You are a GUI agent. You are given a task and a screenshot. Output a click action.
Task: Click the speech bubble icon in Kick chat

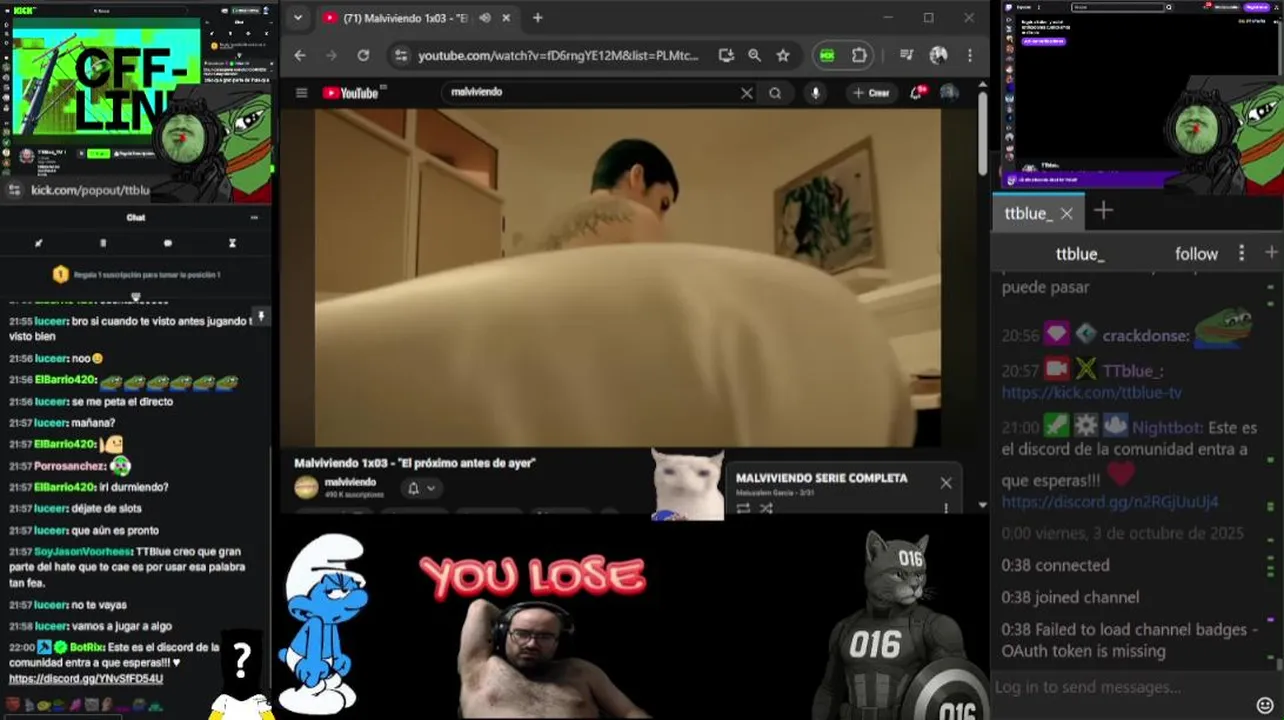pyautogui.click(x=167, y=243)
